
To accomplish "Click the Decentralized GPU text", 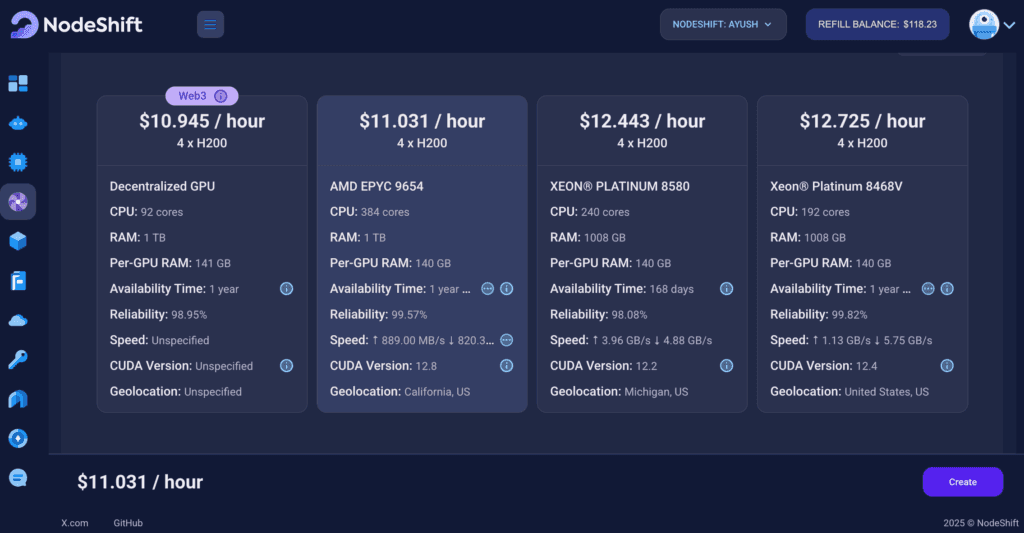I will click(162, 186).
